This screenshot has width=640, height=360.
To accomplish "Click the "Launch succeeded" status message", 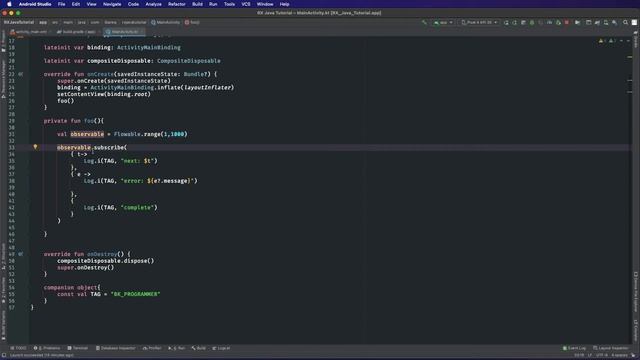I will (42, 355).
